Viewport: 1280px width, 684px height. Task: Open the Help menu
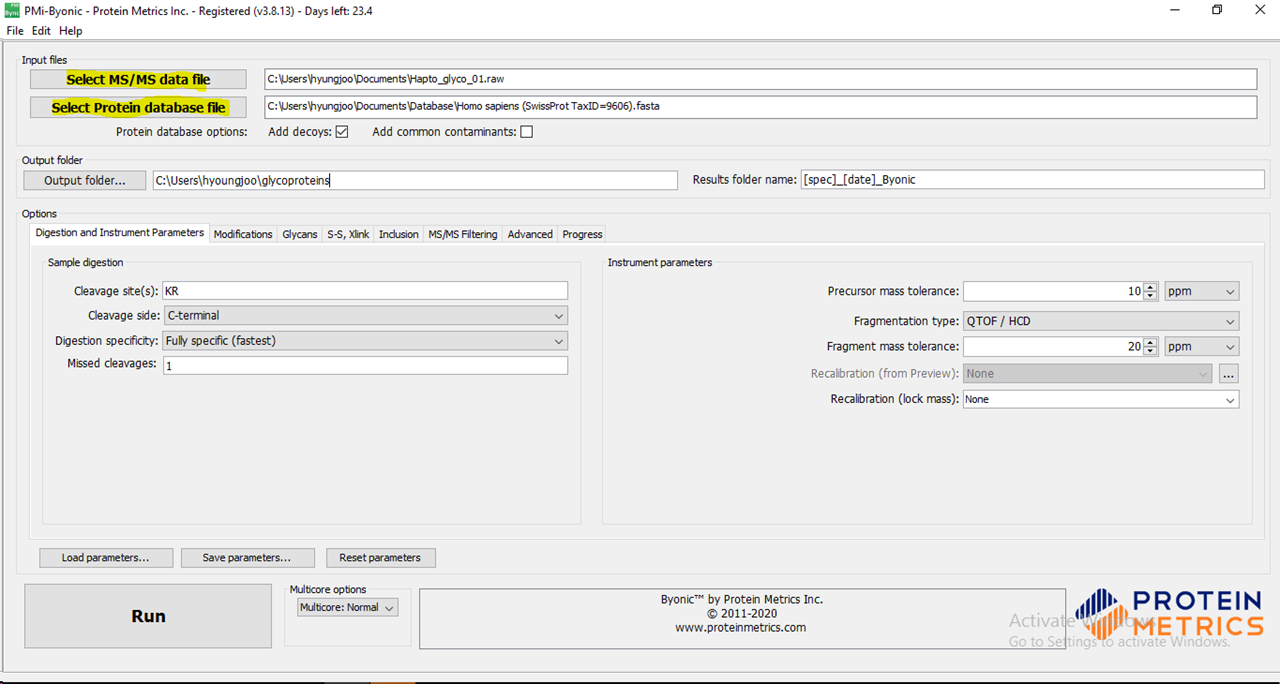click(71, 31)
